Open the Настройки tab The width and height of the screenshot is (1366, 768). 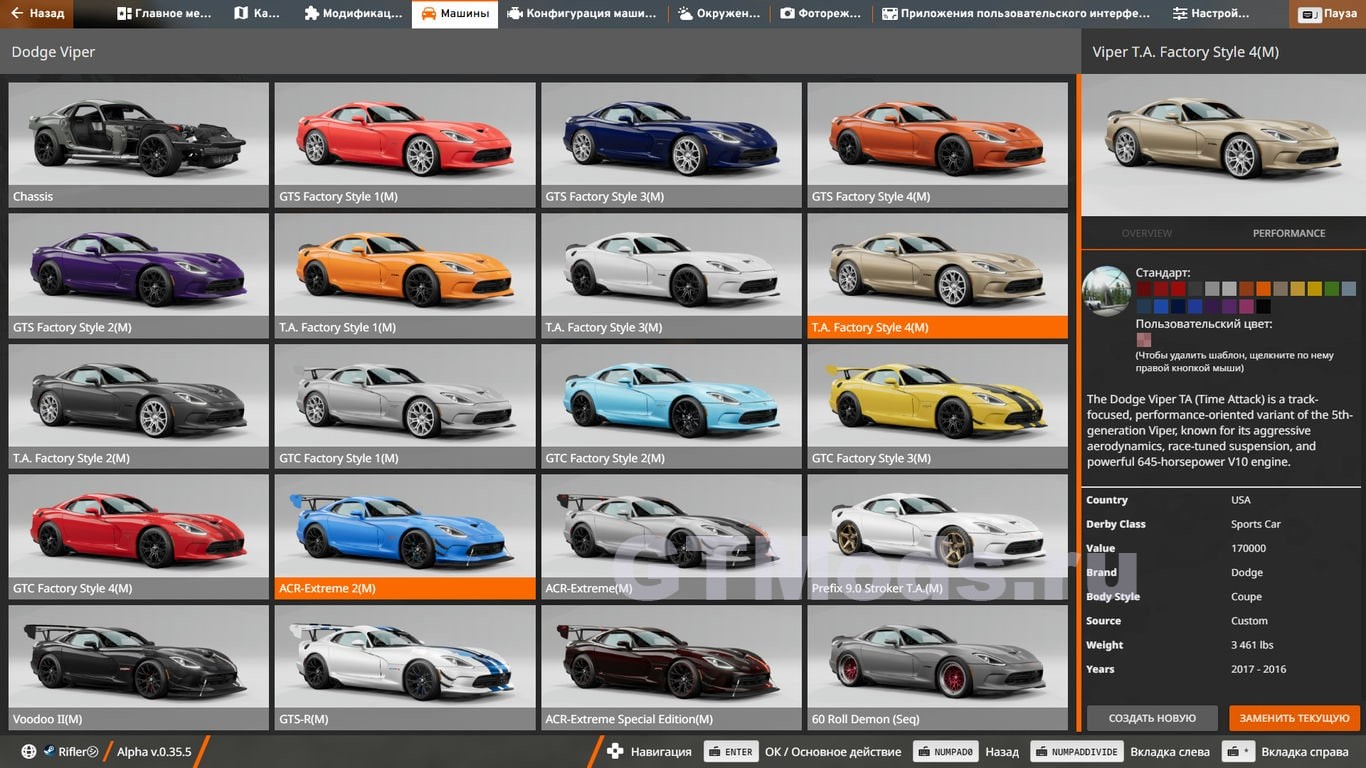pyautogui.click(x=1211, y=14)
